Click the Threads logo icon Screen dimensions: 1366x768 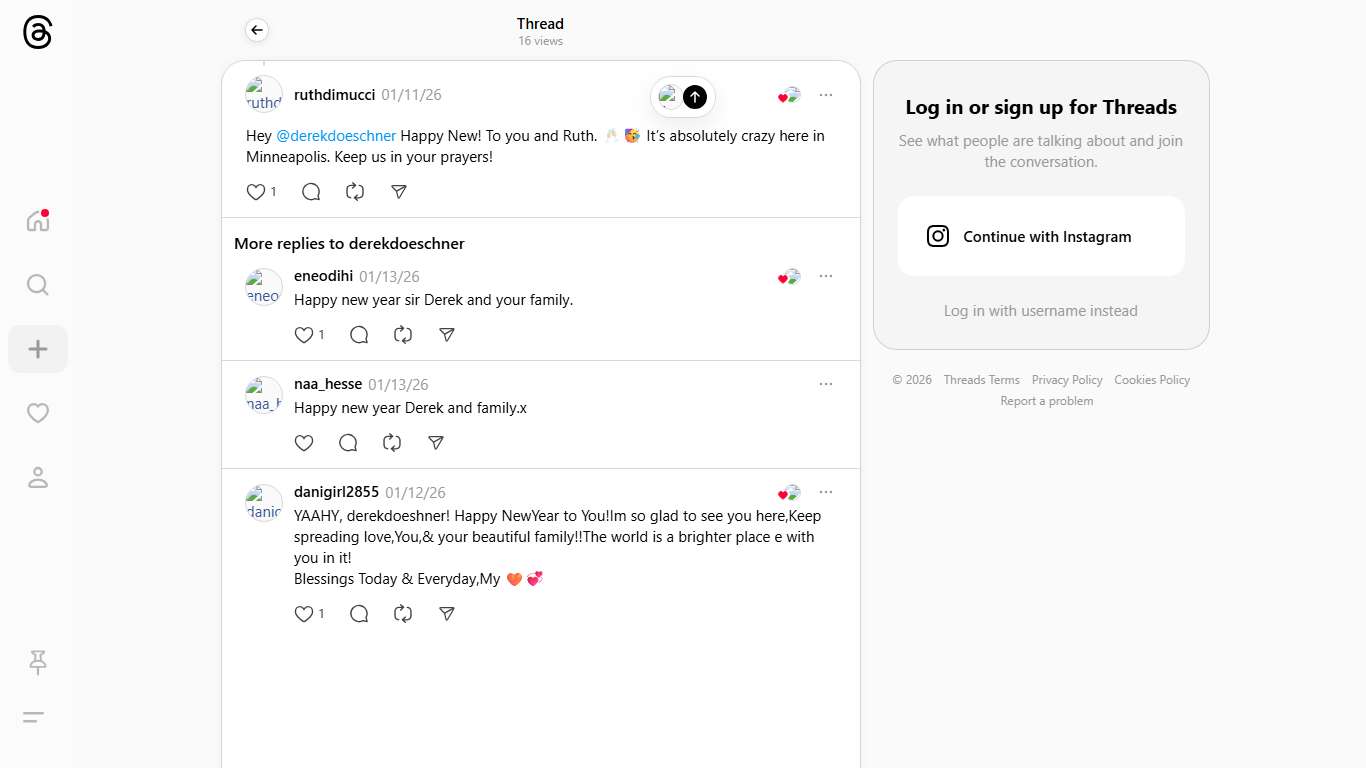(37, 33)
